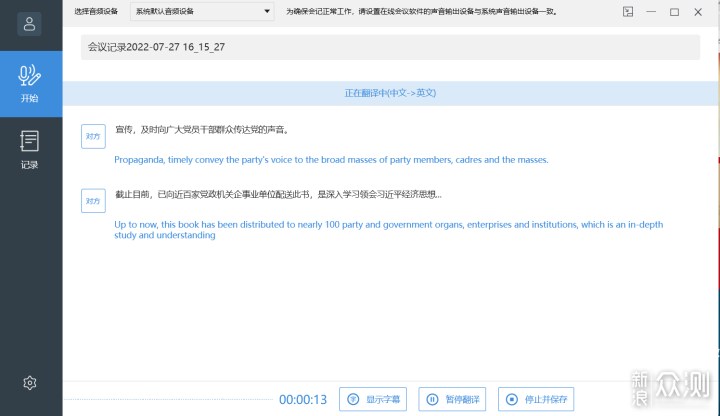Screen dimensions: 720x416
Task: Minimize the application window
Action: click(651, 11)
